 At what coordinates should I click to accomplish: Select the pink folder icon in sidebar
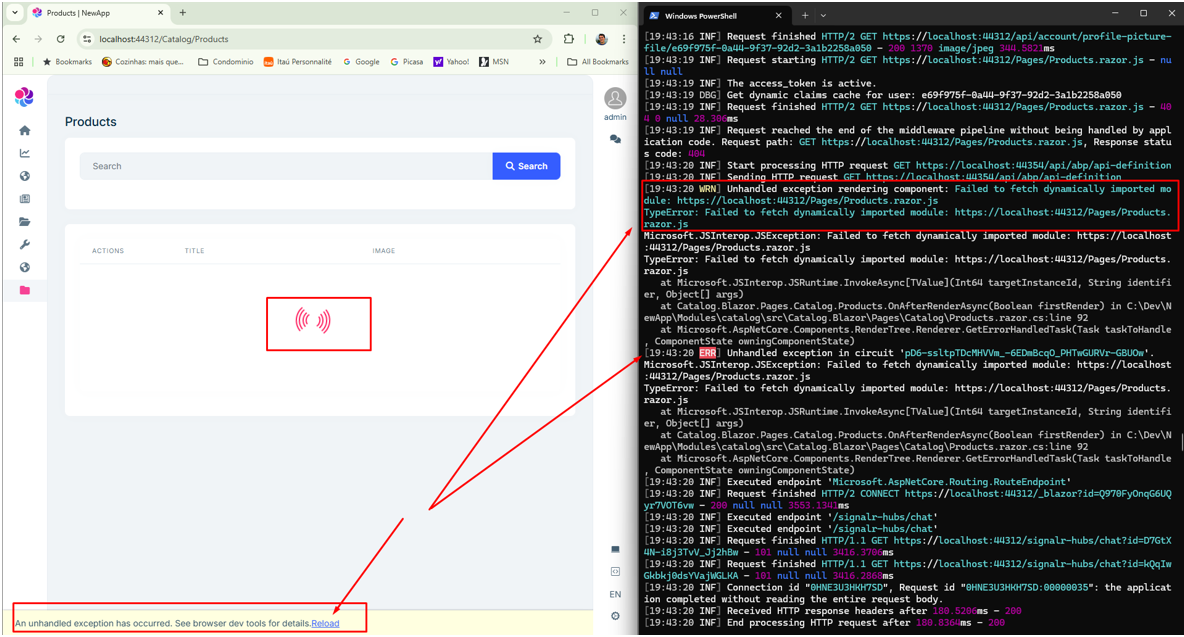click(25, 291)
